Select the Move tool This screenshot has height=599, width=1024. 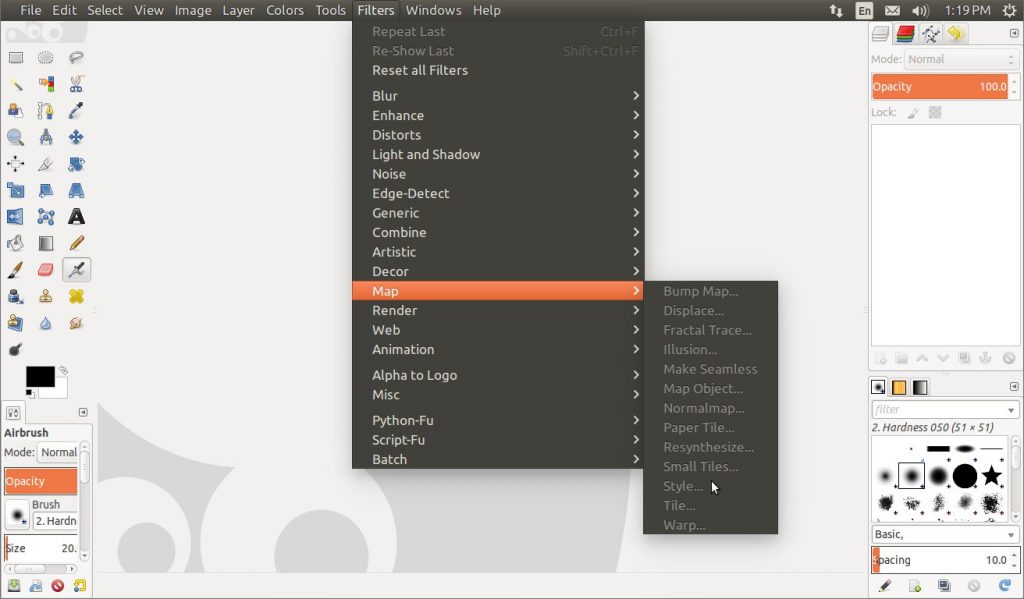coord(75,137)
